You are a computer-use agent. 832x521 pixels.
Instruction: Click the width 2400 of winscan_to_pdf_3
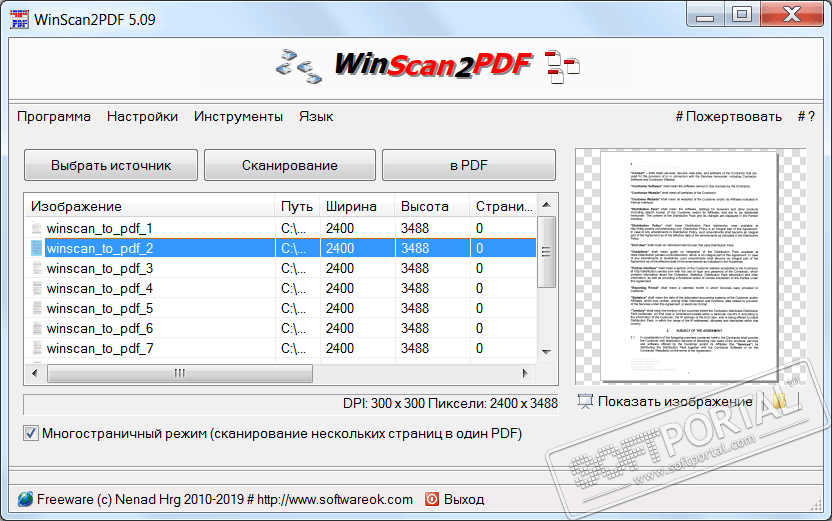(x=340, y=268)
